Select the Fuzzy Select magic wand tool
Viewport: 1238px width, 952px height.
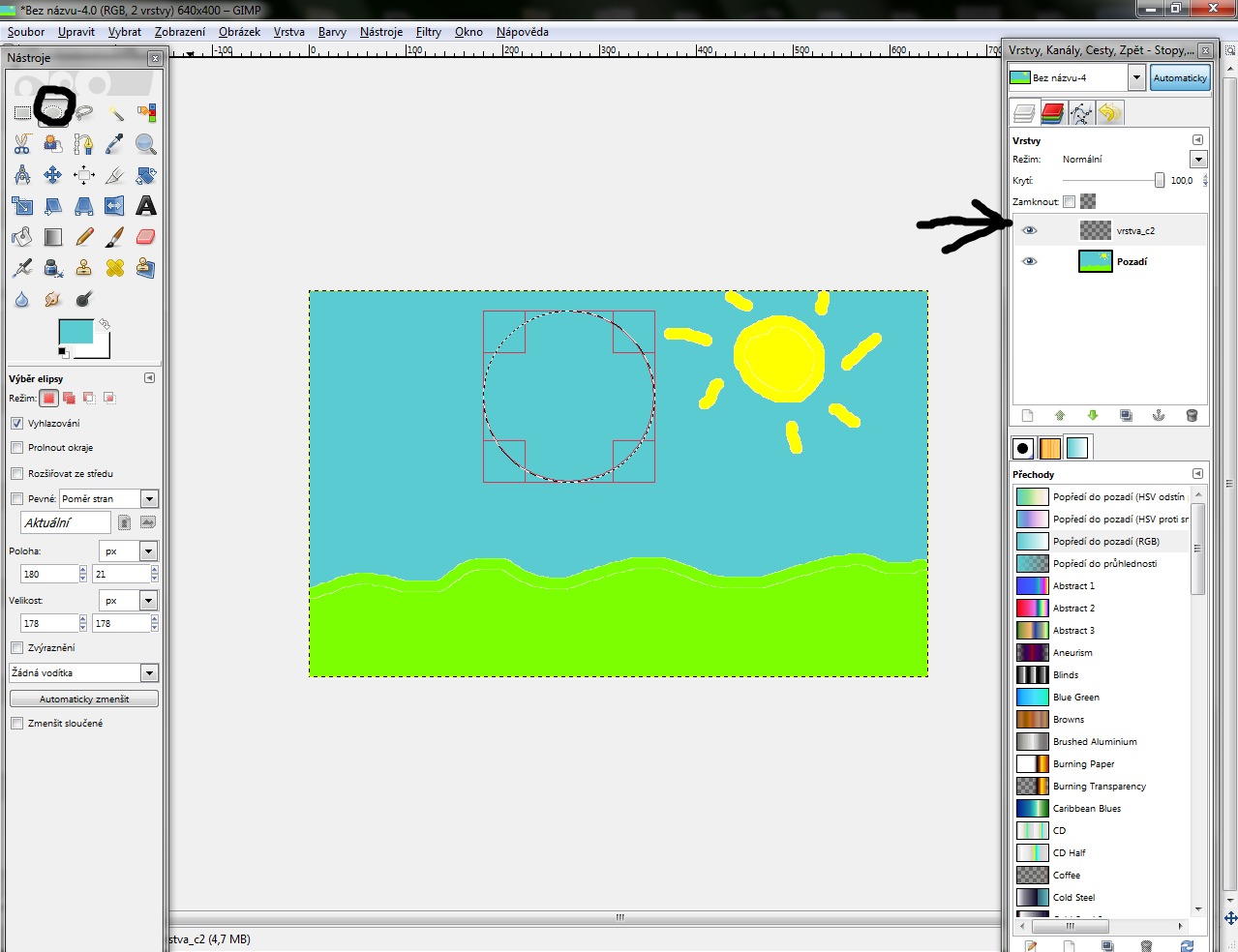[x=115, y=112]
